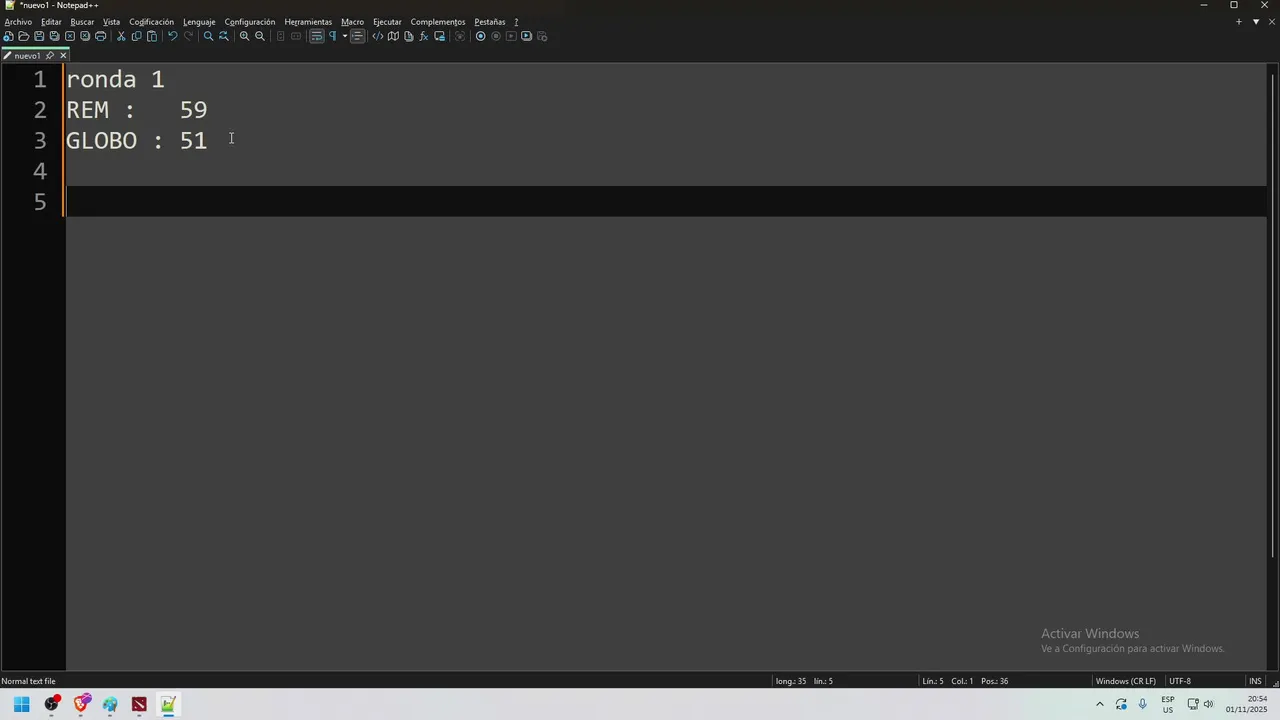Open the Windows Start button in the taskbar
The width and height of the screenshot is (1280, 720).
pos(21,704)
